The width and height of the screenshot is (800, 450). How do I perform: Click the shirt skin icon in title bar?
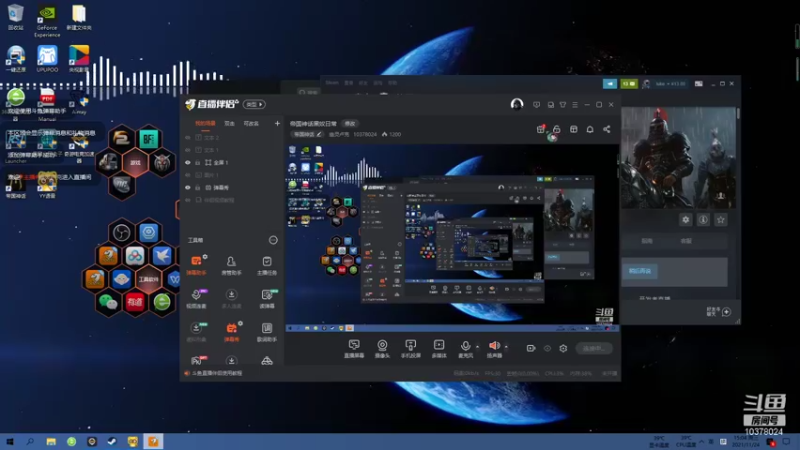point(563,105)
